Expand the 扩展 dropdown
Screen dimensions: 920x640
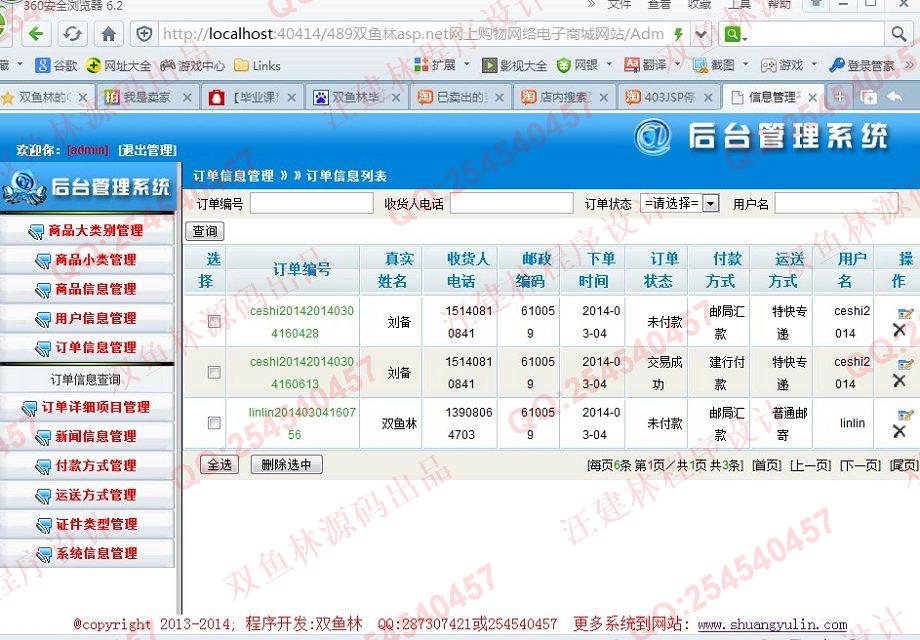(x=467, y=64)
